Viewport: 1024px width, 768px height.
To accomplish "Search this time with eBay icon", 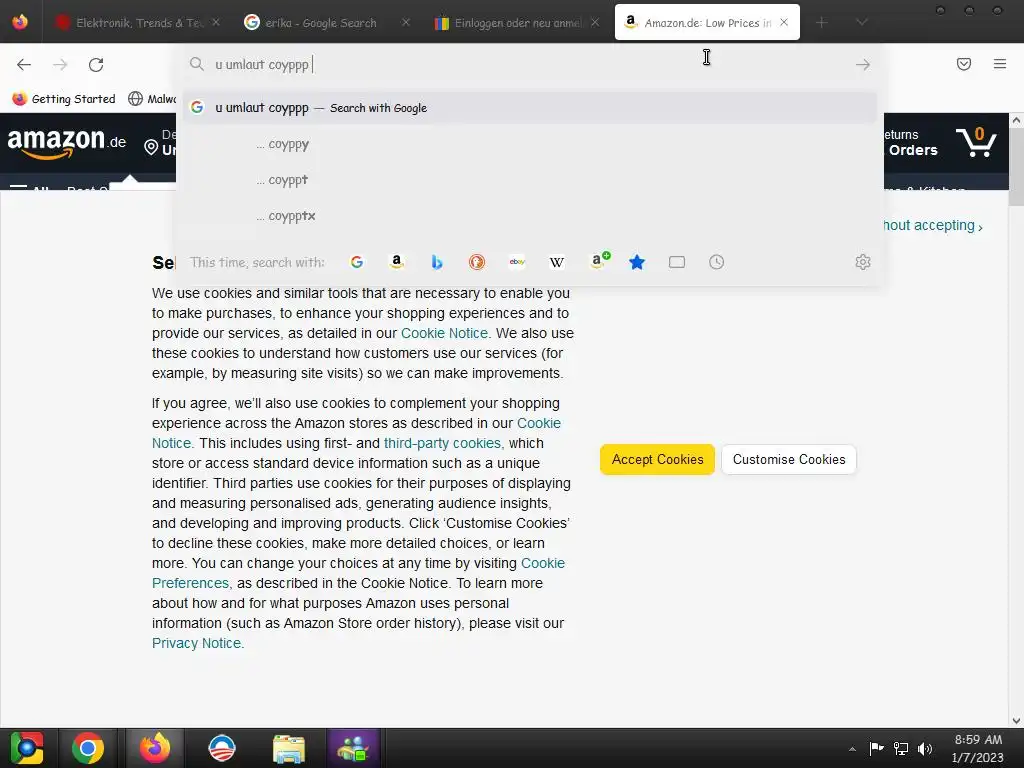I will (x=517, y=262).
